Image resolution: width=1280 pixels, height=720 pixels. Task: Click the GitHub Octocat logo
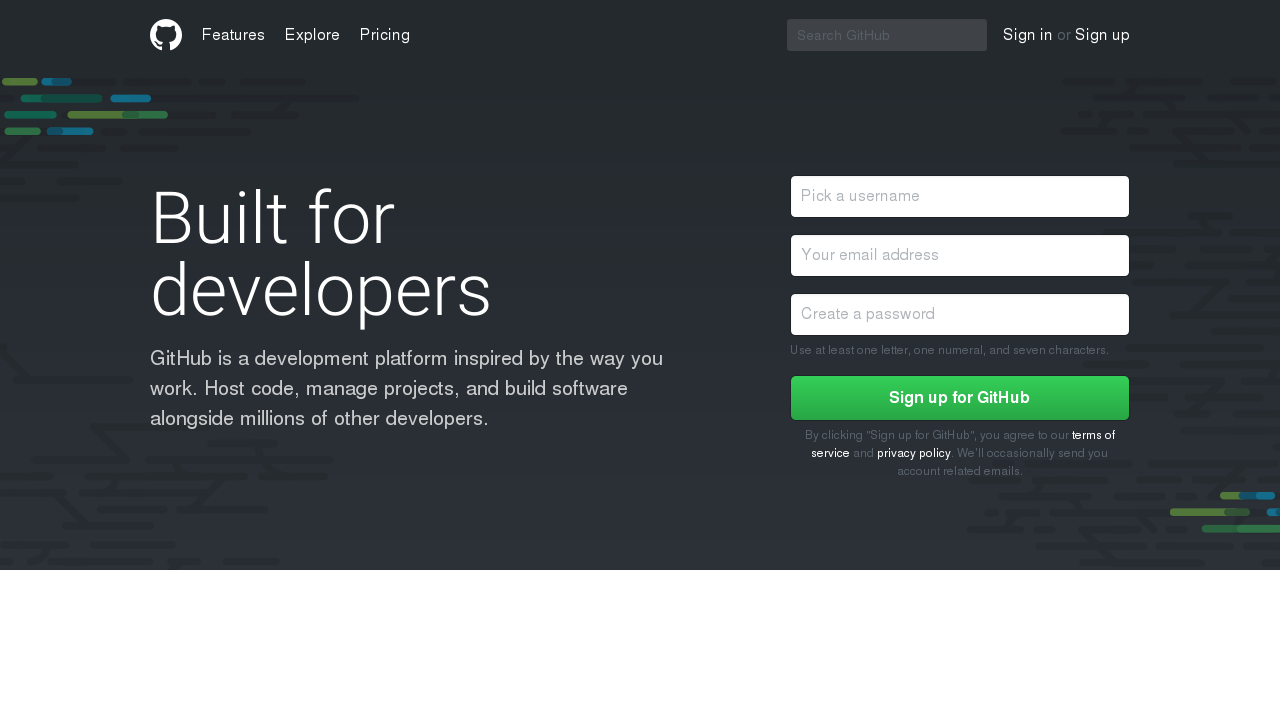tap(166, 35)
